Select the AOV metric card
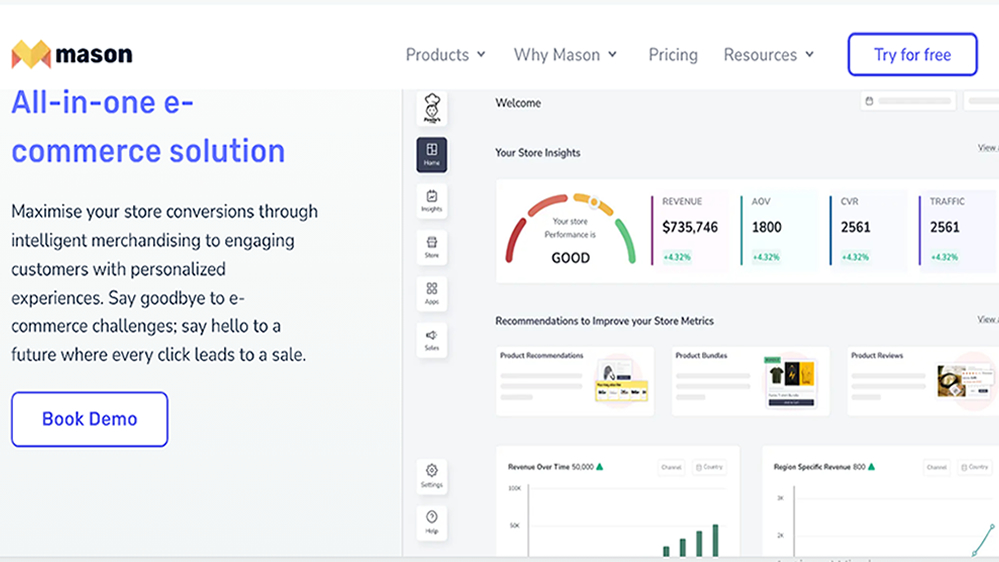Screen dimensions: 999x562 point(780,230)
